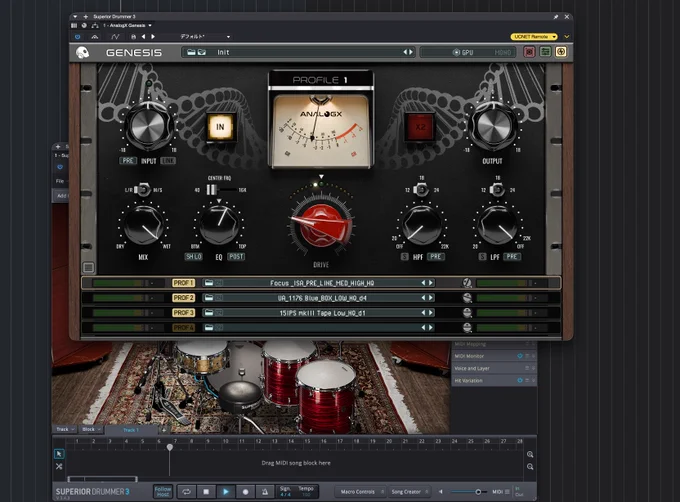This screenshot has width=680, height=502.
Task: Toggle the HPF PRE button
Action: (435, 257)
